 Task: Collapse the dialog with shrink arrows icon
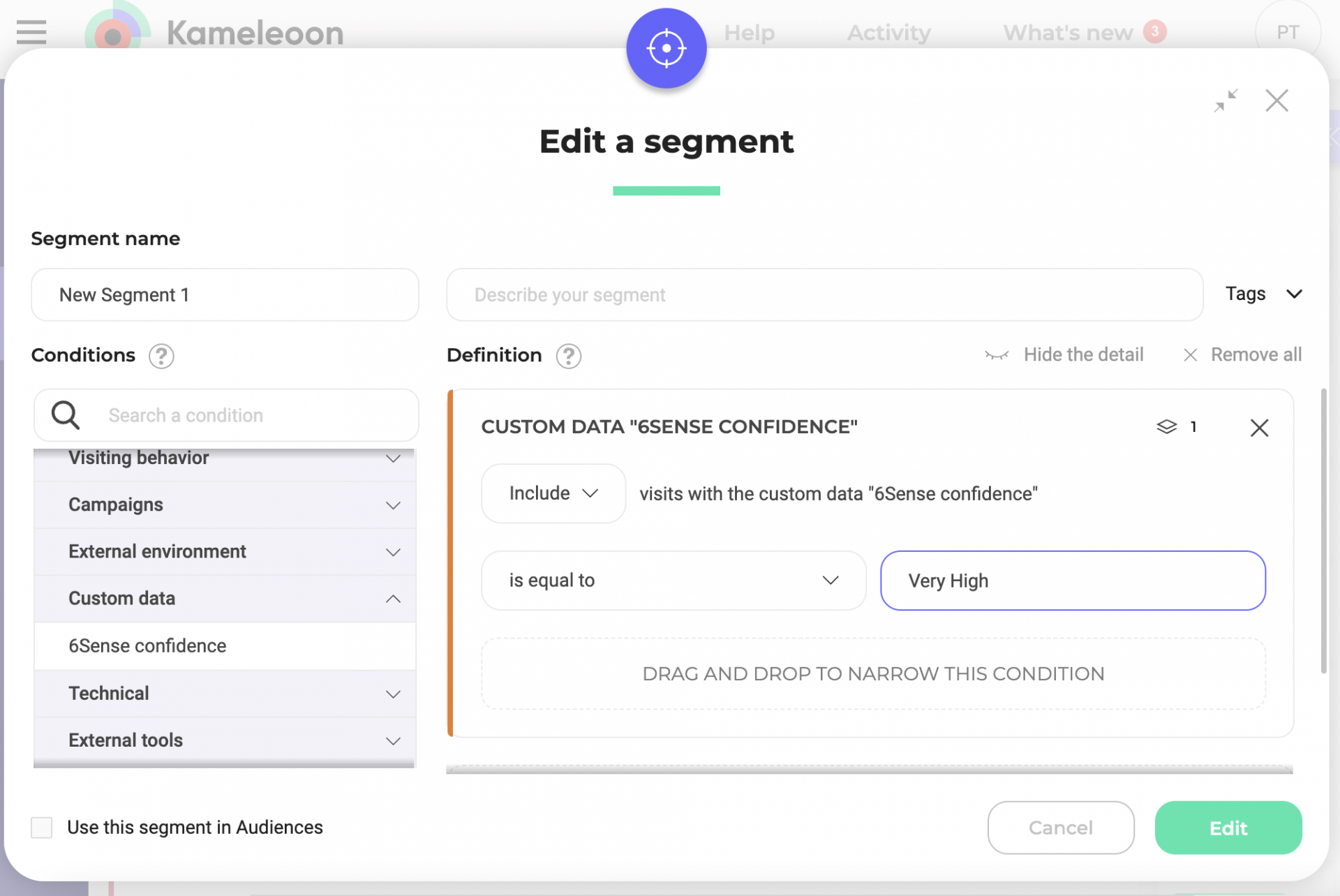1226,100
